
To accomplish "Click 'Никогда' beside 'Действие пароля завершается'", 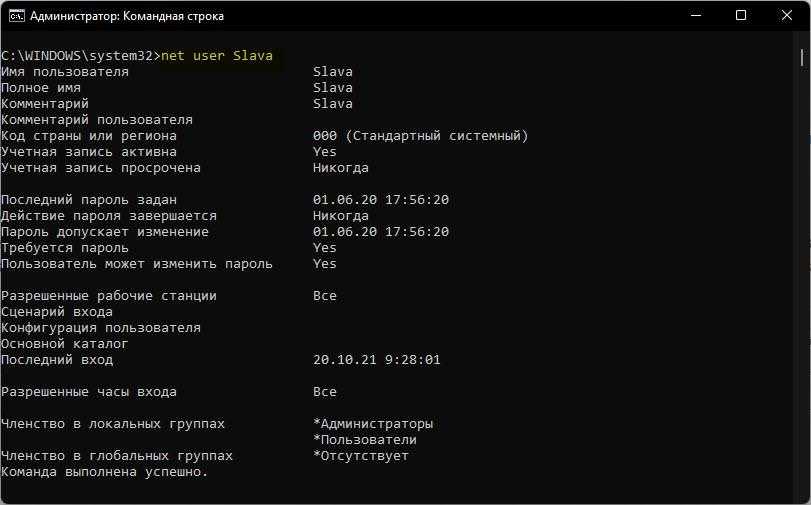I will pyautogui.click(x=340, y=216).
